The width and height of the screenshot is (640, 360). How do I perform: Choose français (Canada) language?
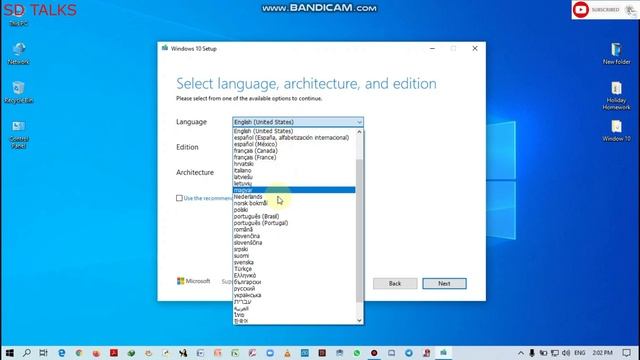point(294,151)
